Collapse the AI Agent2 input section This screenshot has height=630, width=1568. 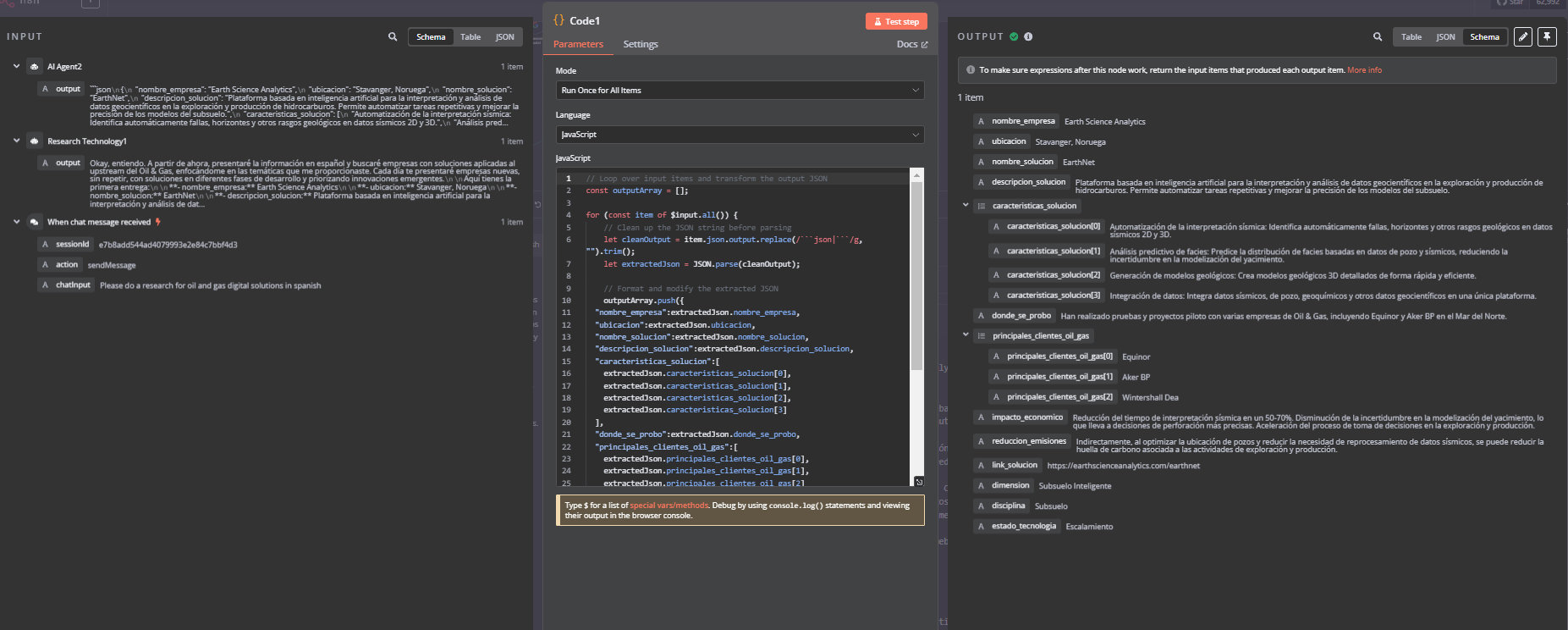(x=16, y=66)
